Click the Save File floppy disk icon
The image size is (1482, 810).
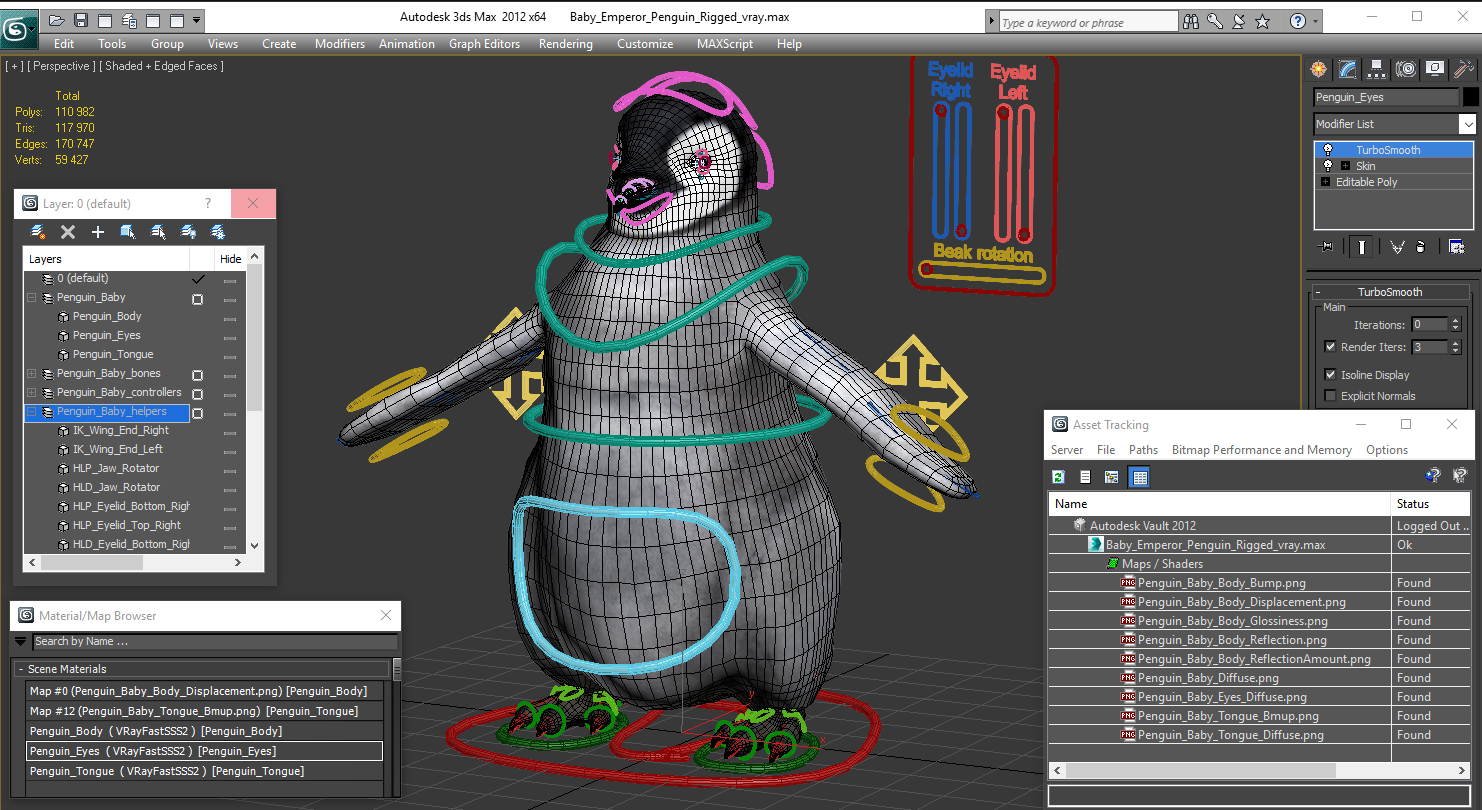pyautogui.click(x=81, y=20)
